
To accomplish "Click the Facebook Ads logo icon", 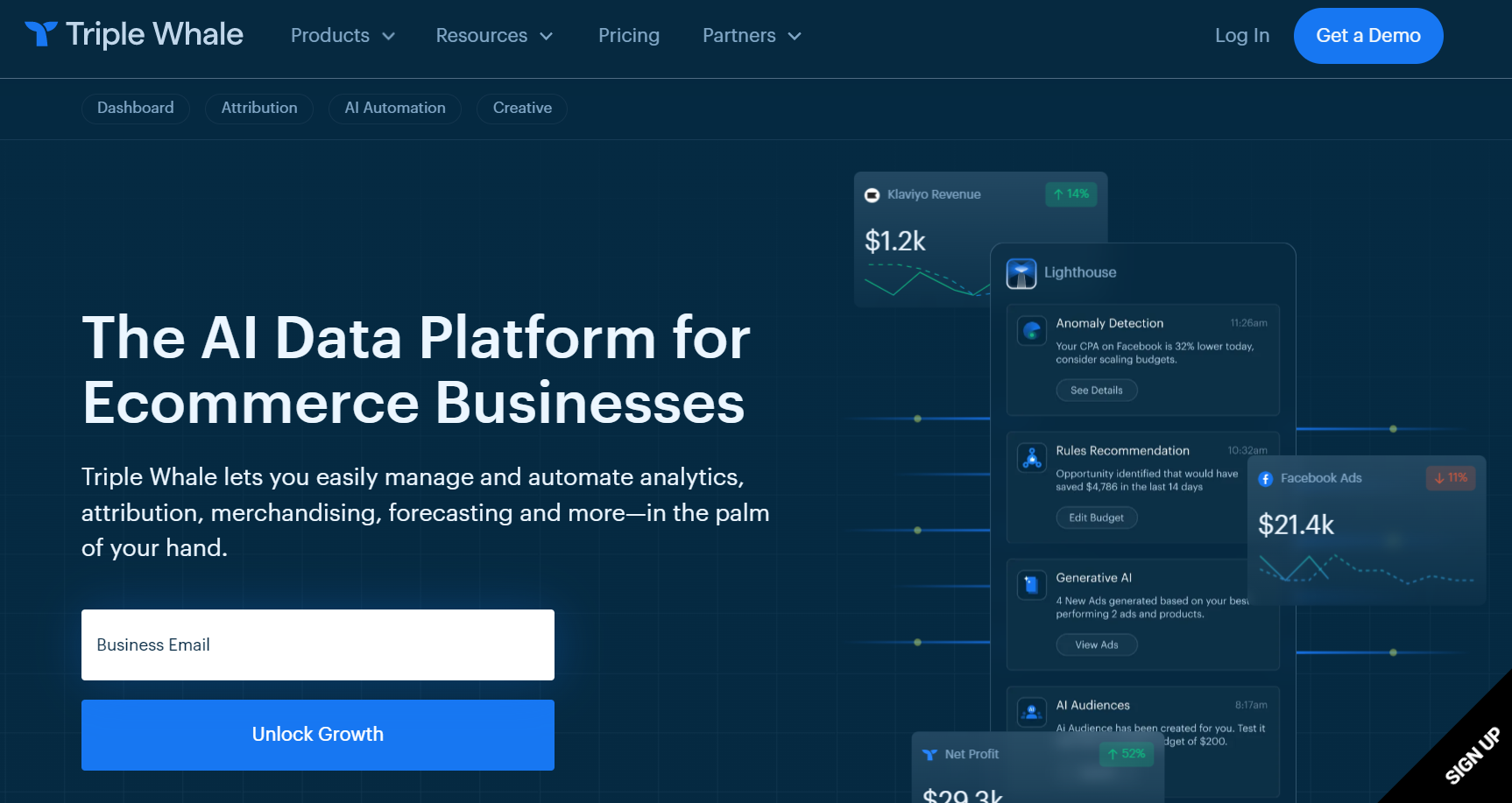I will [x=1266, y=479].
